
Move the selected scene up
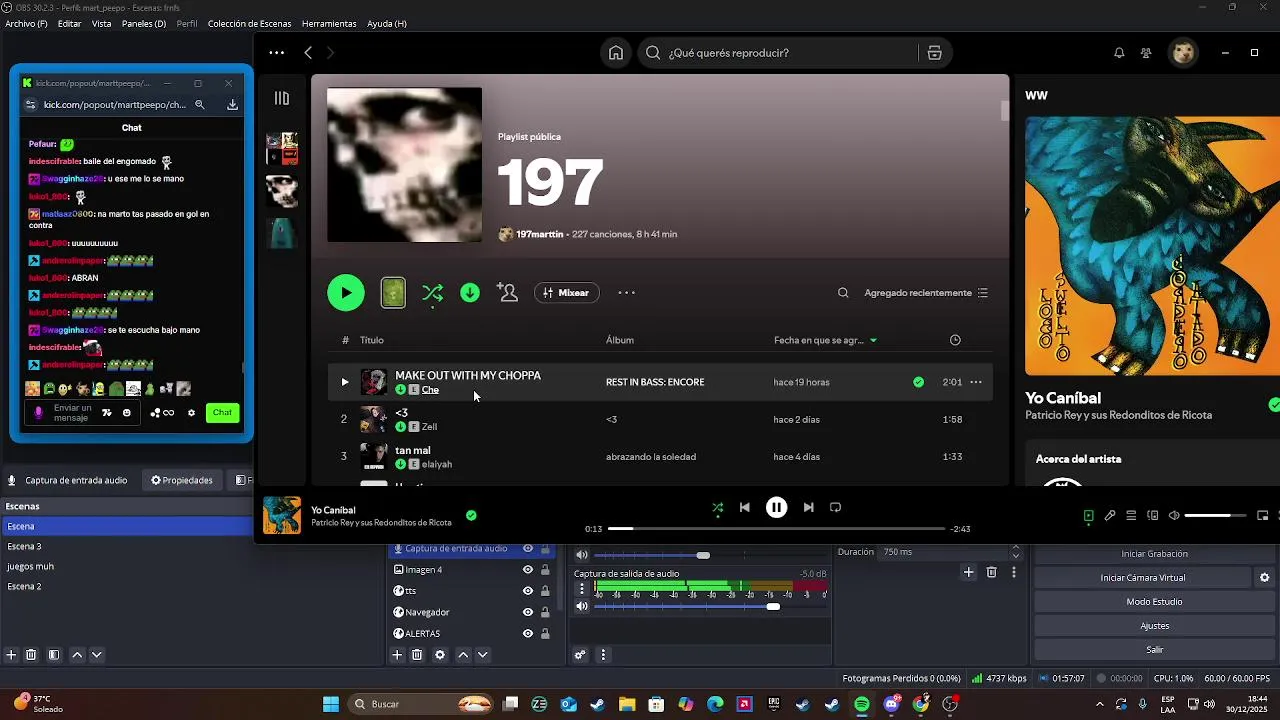[76, 655]
